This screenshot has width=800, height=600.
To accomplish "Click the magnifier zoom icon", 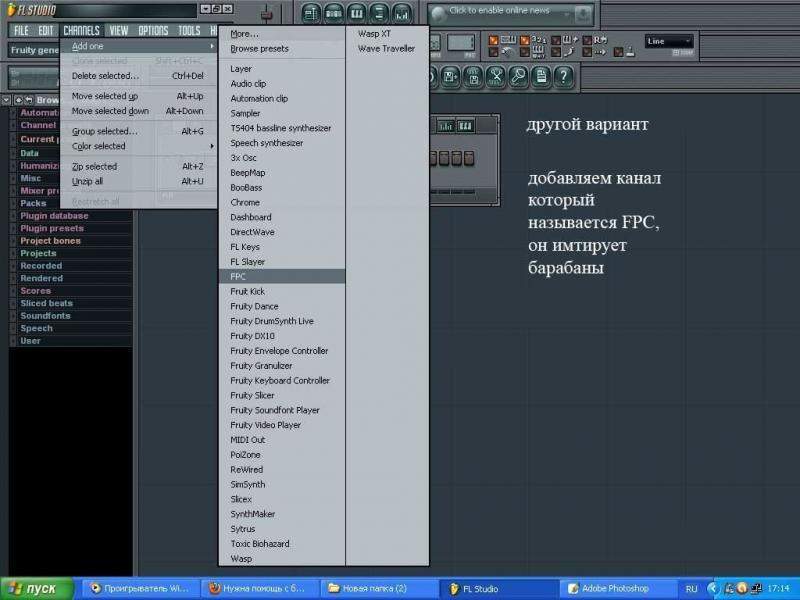I will [x=518, y=76].
